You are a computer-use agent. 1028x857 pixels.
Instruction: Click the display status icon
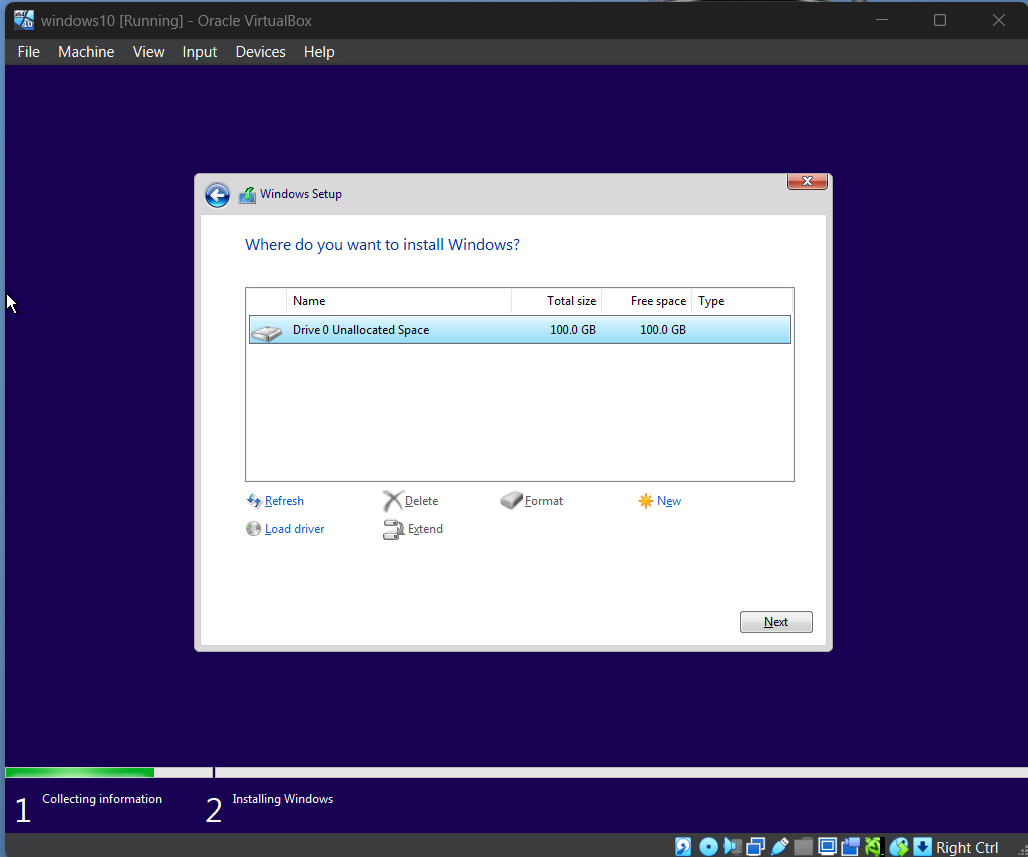pyautogui.click(x=827, y=847)
